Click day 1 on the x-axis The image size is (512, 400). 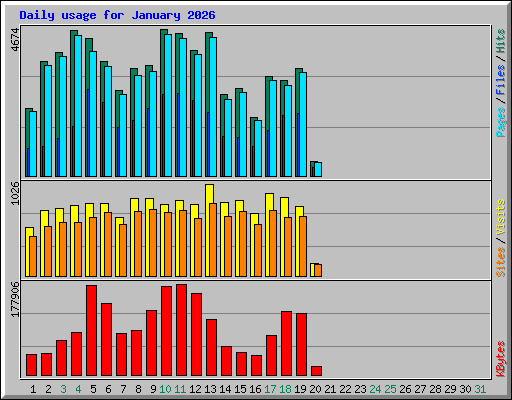pos(33,389)
